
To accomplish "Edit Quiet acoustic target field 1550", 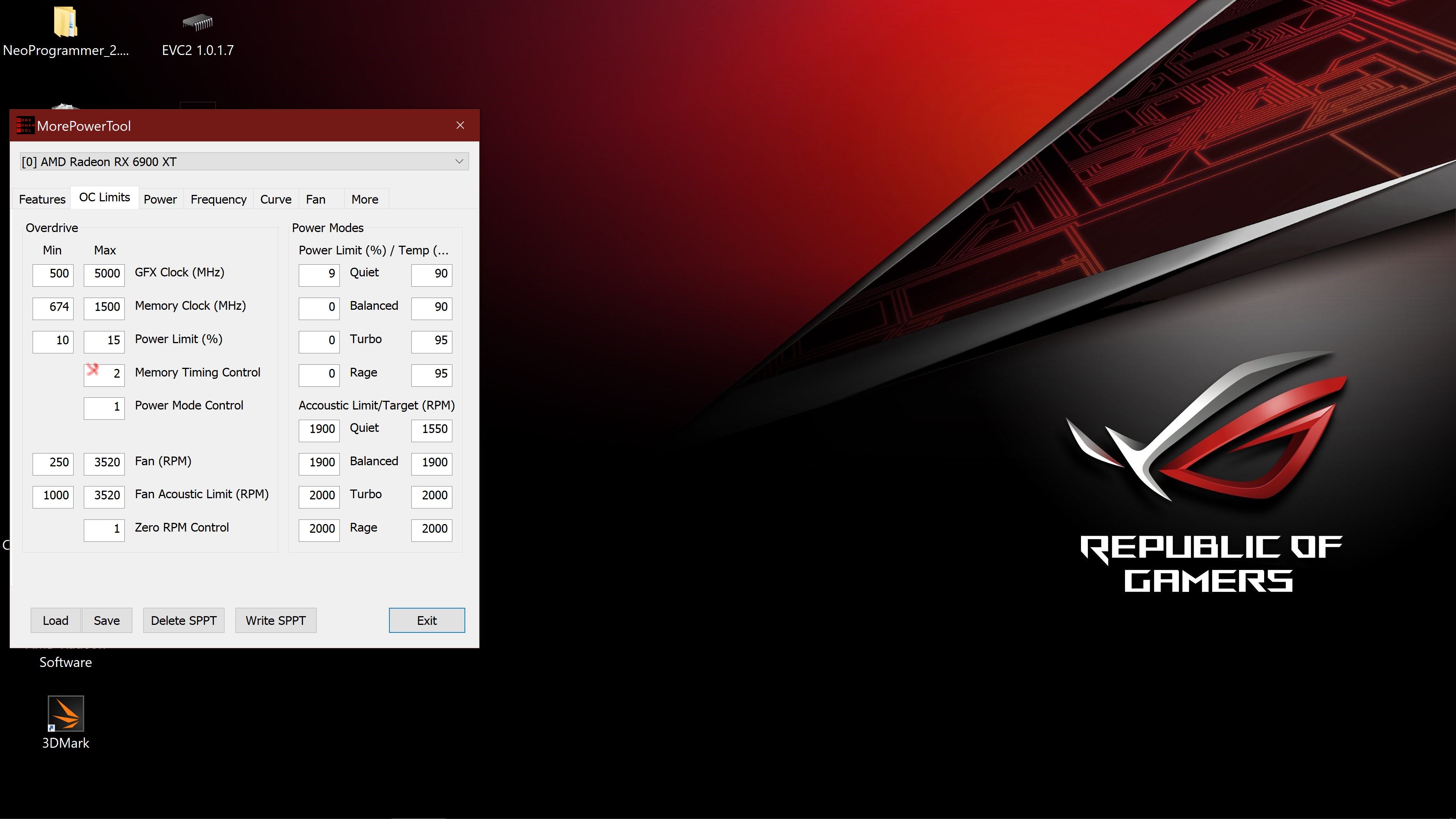I will pyautogui.click(x=432, y=431).
